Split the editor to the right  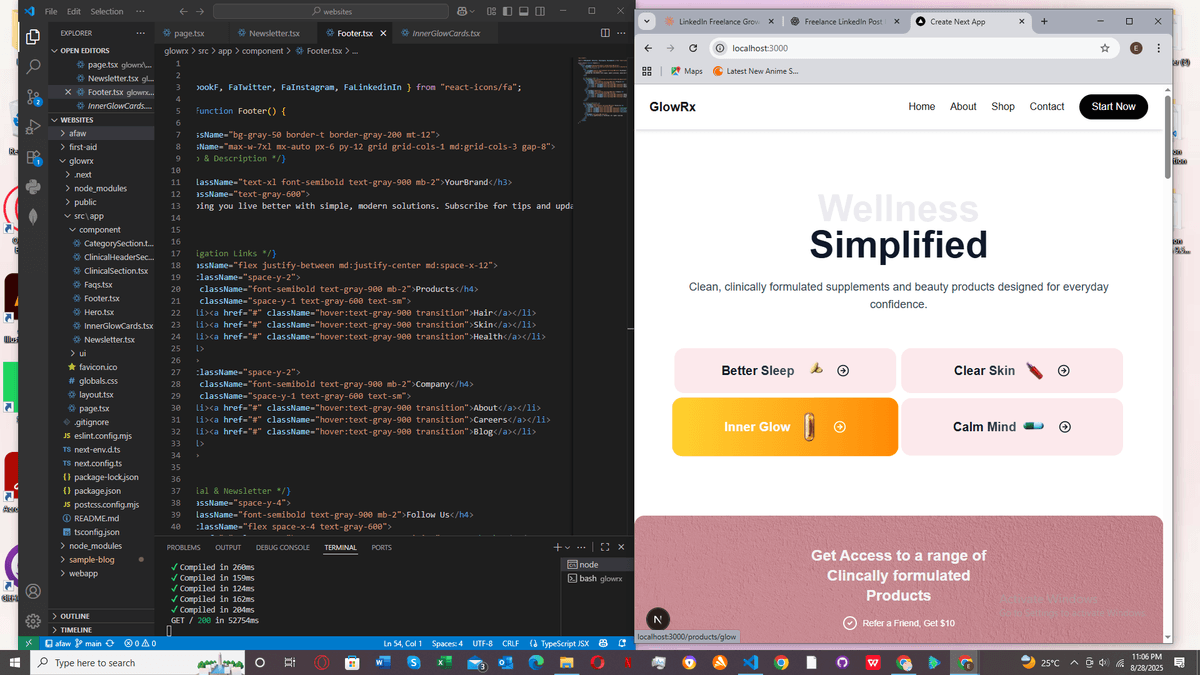[606, 33]
